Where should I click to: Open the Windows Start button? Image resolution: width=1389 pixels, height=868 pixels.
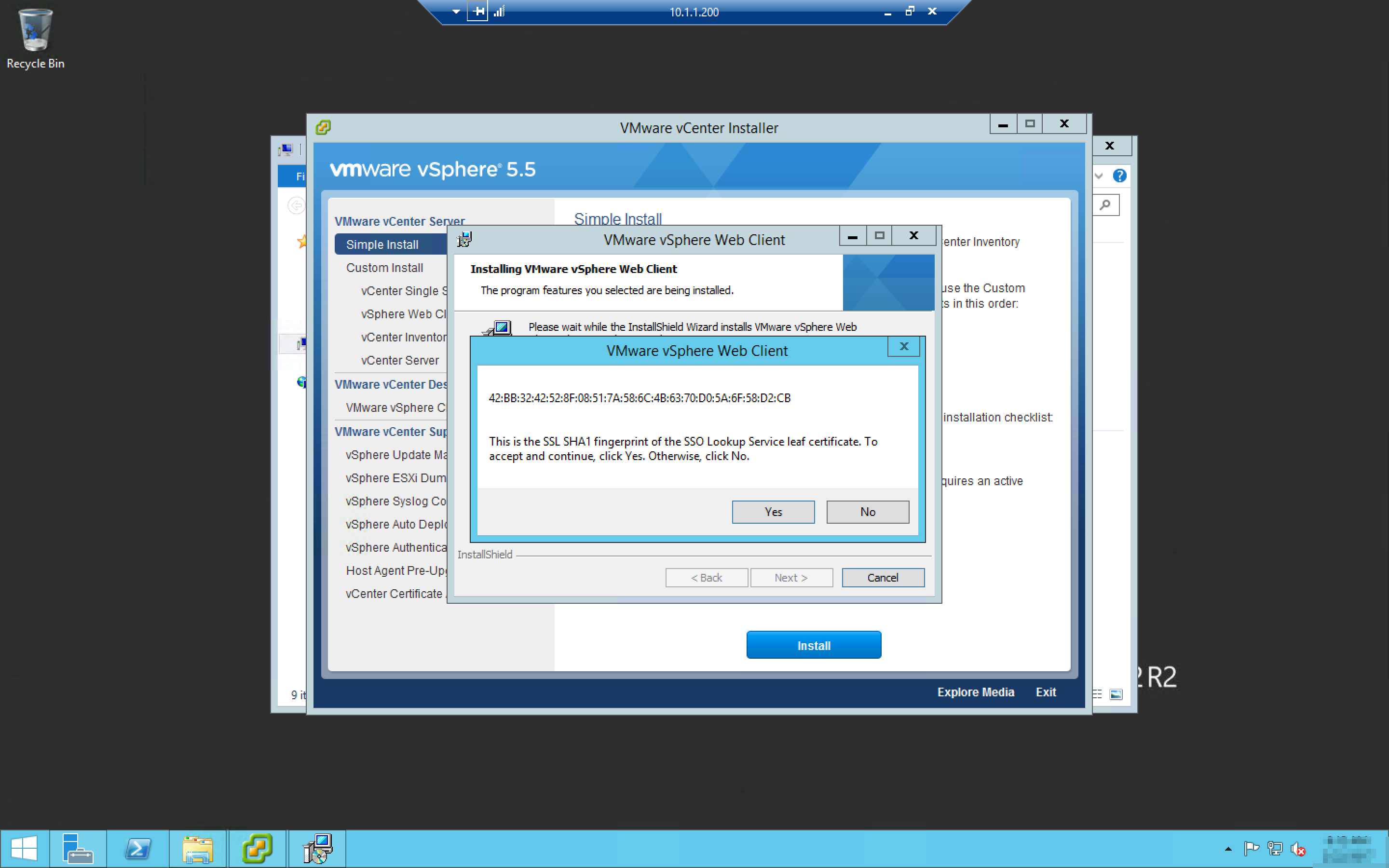(x=24, y=849)
